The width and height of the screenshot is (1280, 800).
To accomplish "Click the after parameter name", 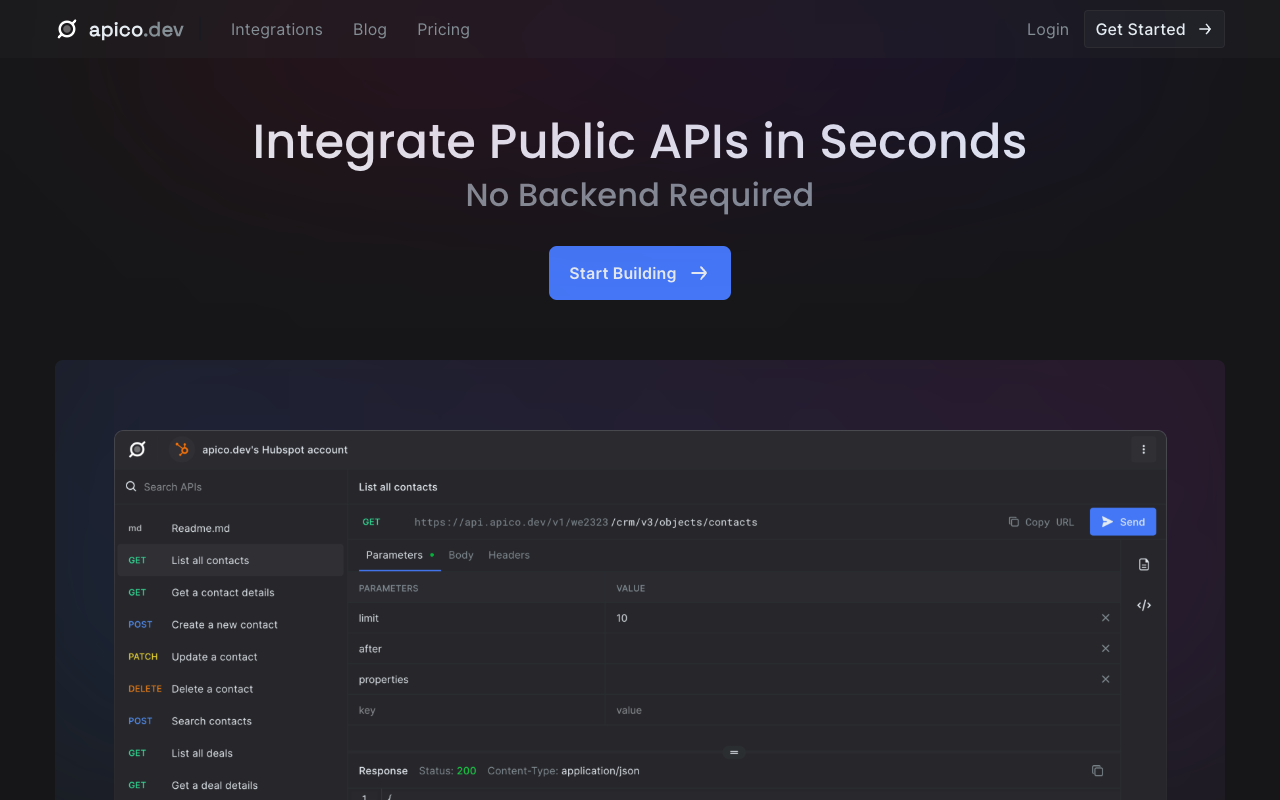I will (x=370, y=649).
